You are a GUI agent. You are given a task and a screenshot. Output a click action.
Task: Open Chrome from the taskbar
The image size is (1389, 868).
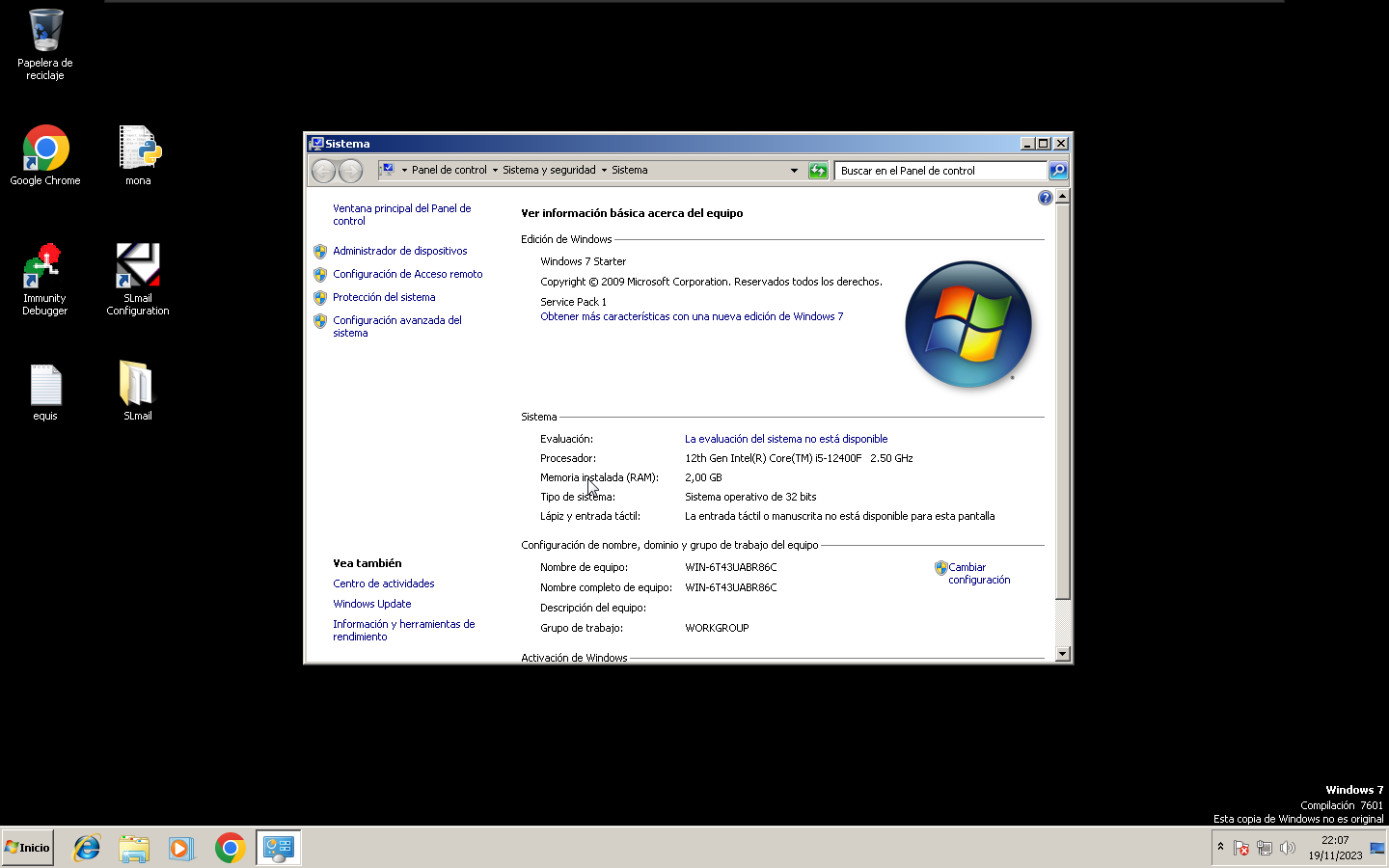pyautogui.click(x=230, y=848)
